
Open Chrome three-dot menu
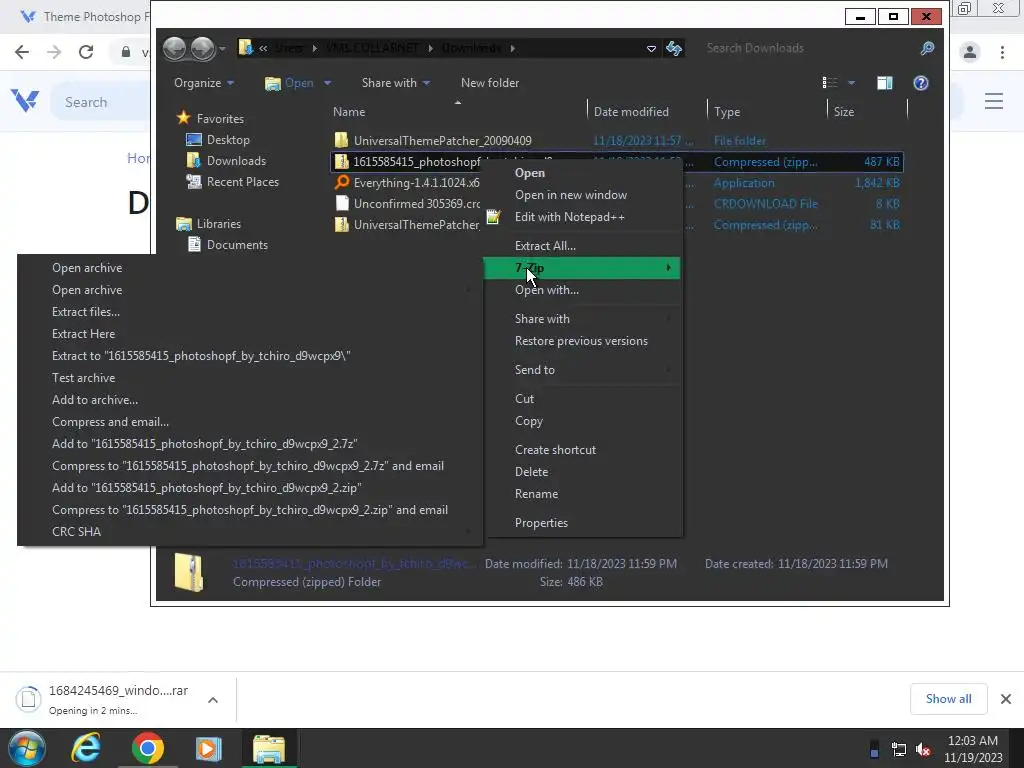tap(1002, 52)
